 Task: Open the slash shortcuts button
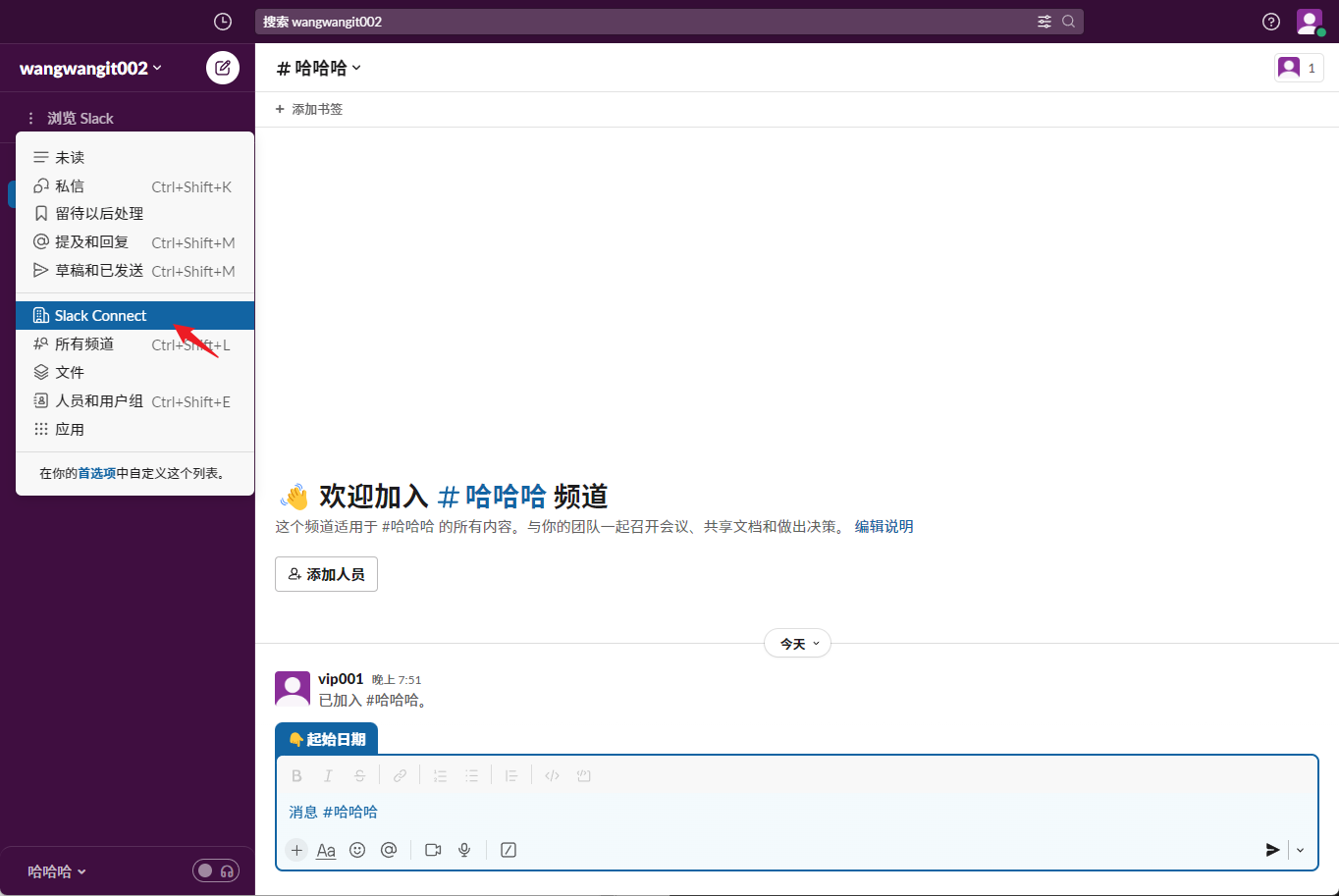(x=509, y=850)
